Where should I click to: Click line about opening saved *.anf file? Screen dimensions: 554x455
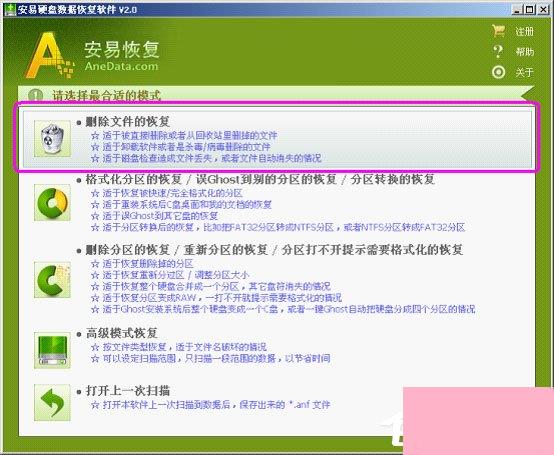pos(210,404)
